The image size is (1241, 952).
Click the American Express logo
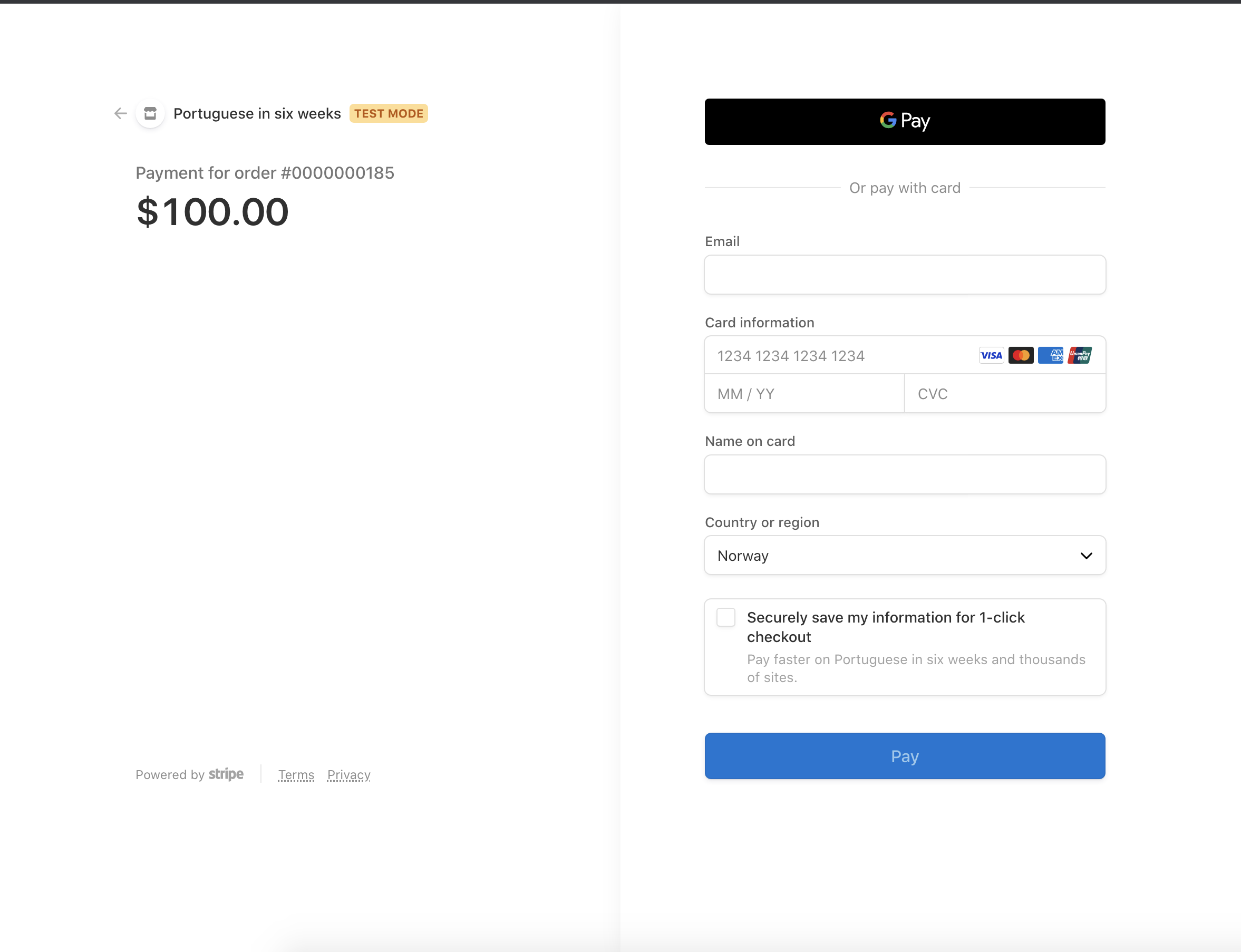[1050, 355]
